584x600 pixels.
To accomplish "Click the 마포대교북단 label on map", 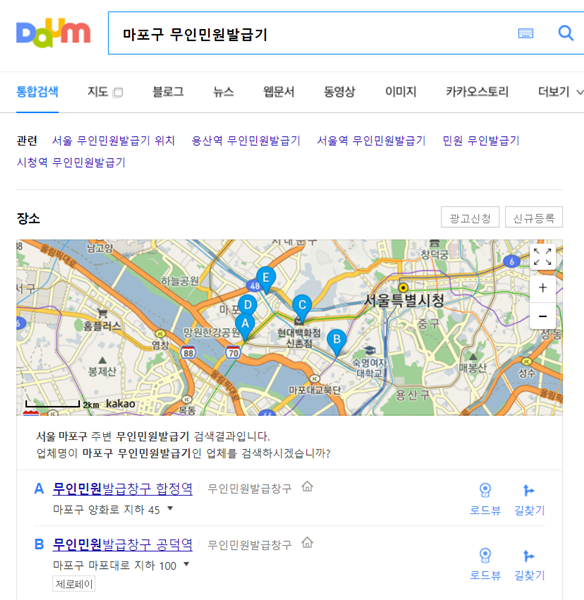I will coord(315,390).
